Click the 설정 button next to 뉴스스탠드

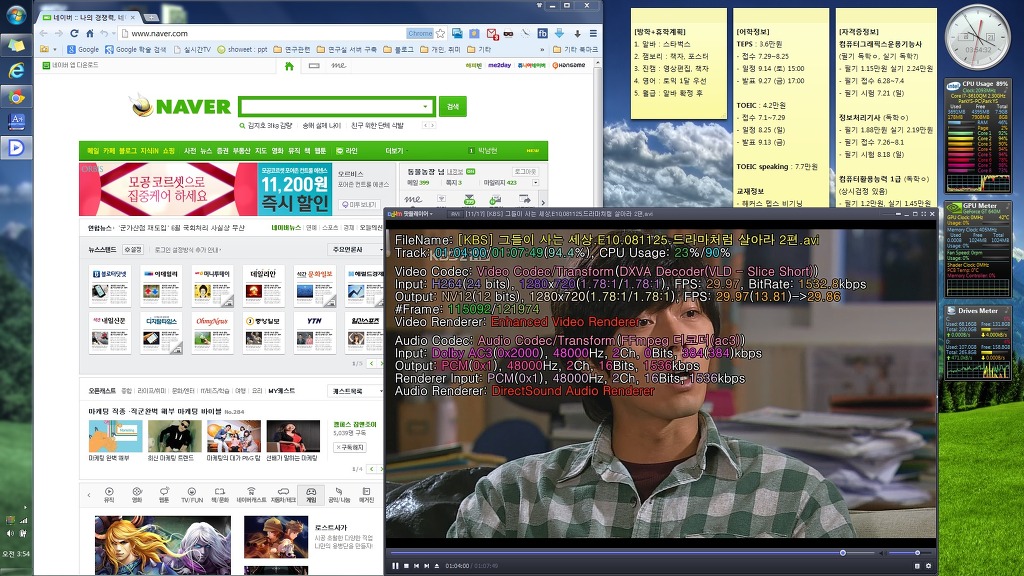[133, 249]
